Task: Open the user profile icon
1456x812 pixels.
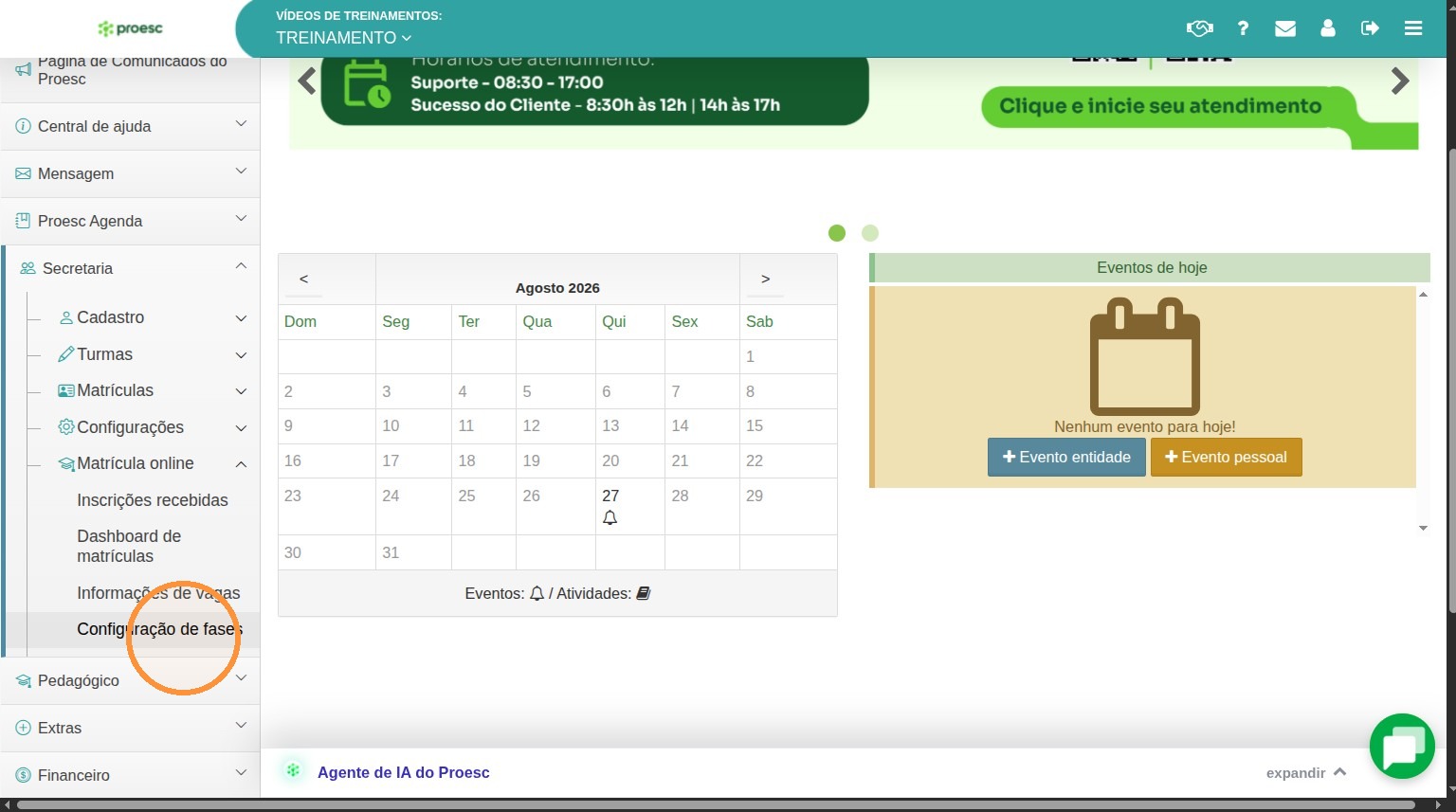Action: (1328, 28)
